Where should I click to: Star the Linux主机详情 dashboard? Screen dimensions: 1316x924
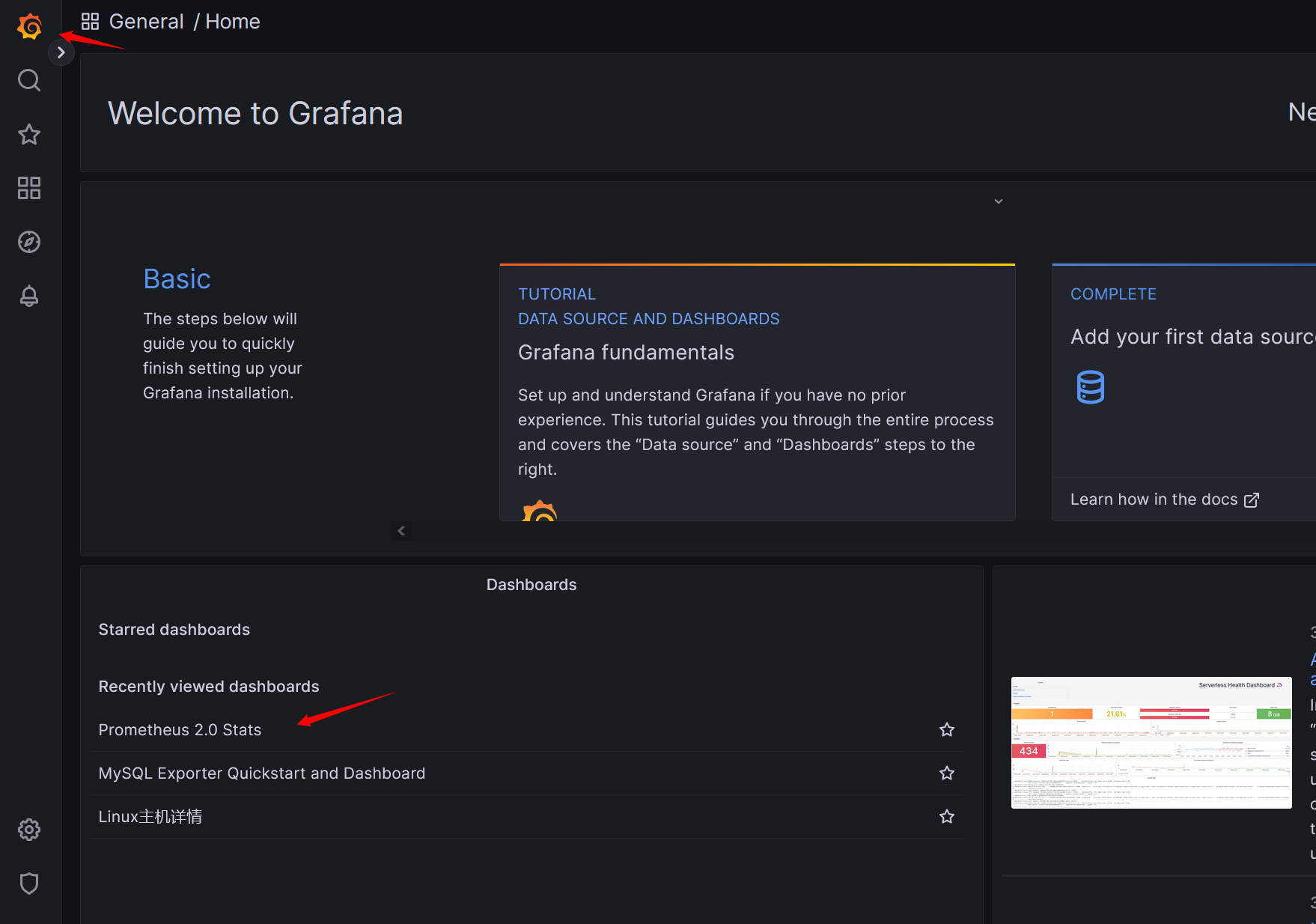click(x=947, y=817)
